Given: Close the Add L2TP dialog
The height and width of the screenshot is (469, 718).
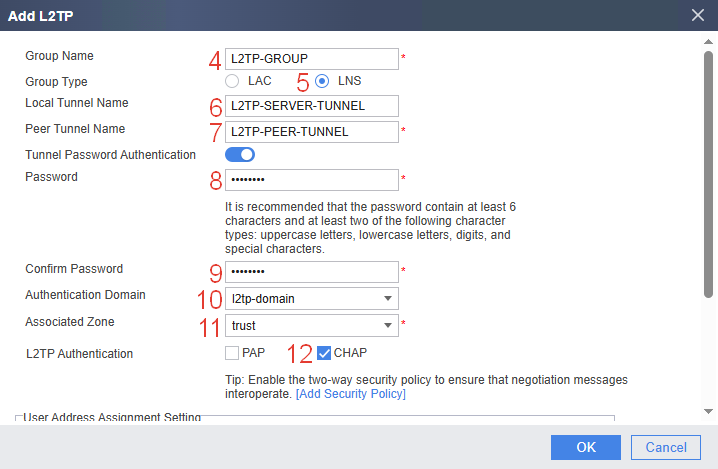Looking at the screenshot, I should [x=697, y=15].
